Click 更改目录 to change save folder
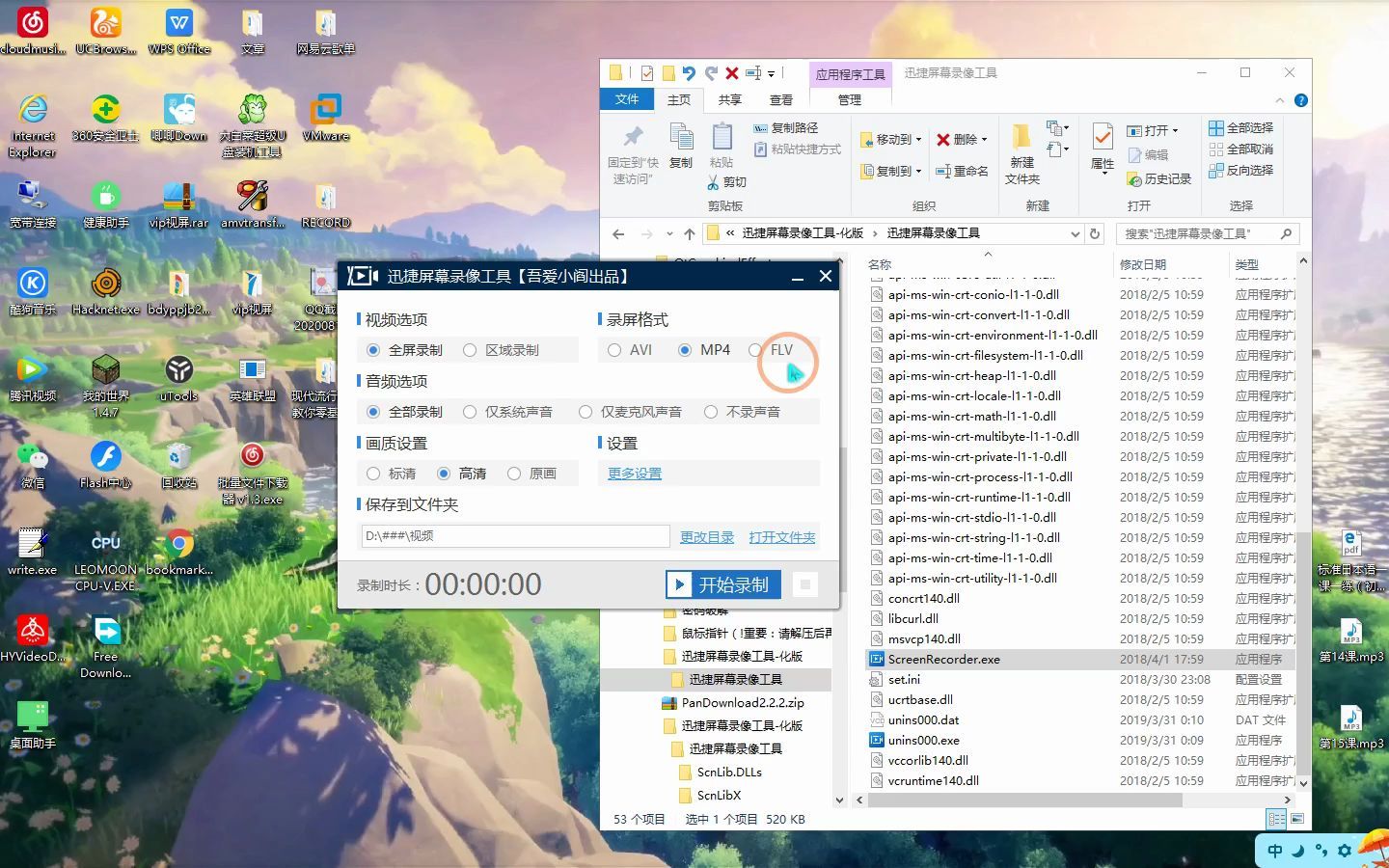The image size is (1389, 868). coord(707,537)
